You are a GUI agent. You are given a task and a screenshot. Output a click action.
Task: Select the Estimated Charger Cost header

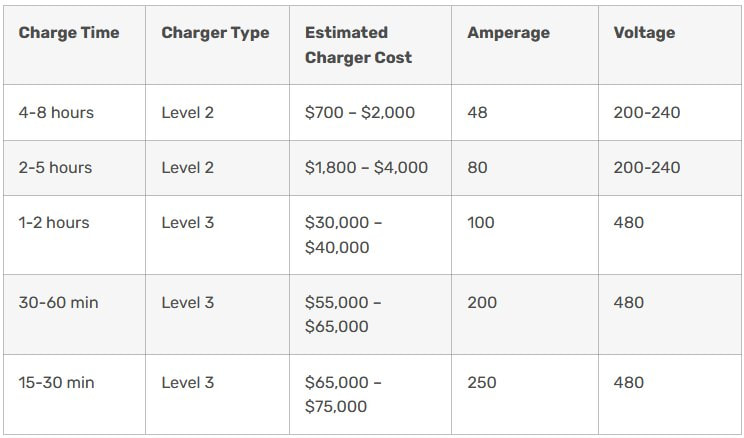[x=358, y=45]
